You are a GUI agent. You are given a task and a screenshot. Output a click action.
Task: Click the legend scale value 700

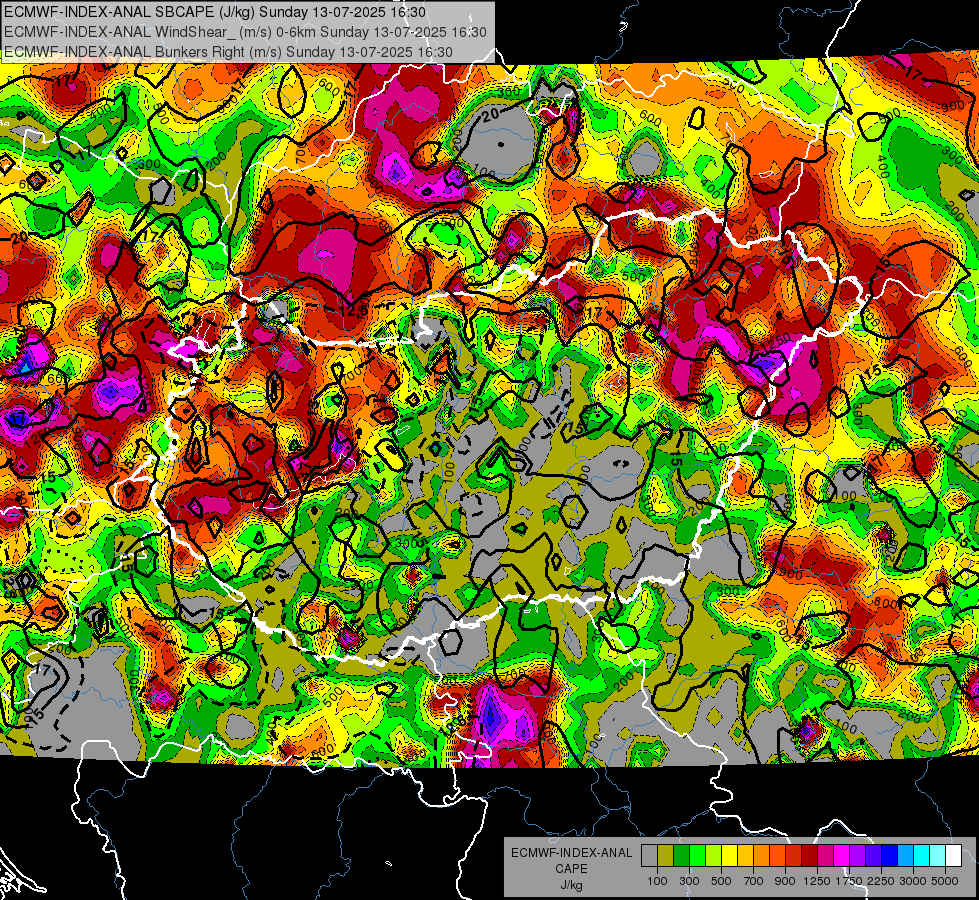[x=754, y=881]
